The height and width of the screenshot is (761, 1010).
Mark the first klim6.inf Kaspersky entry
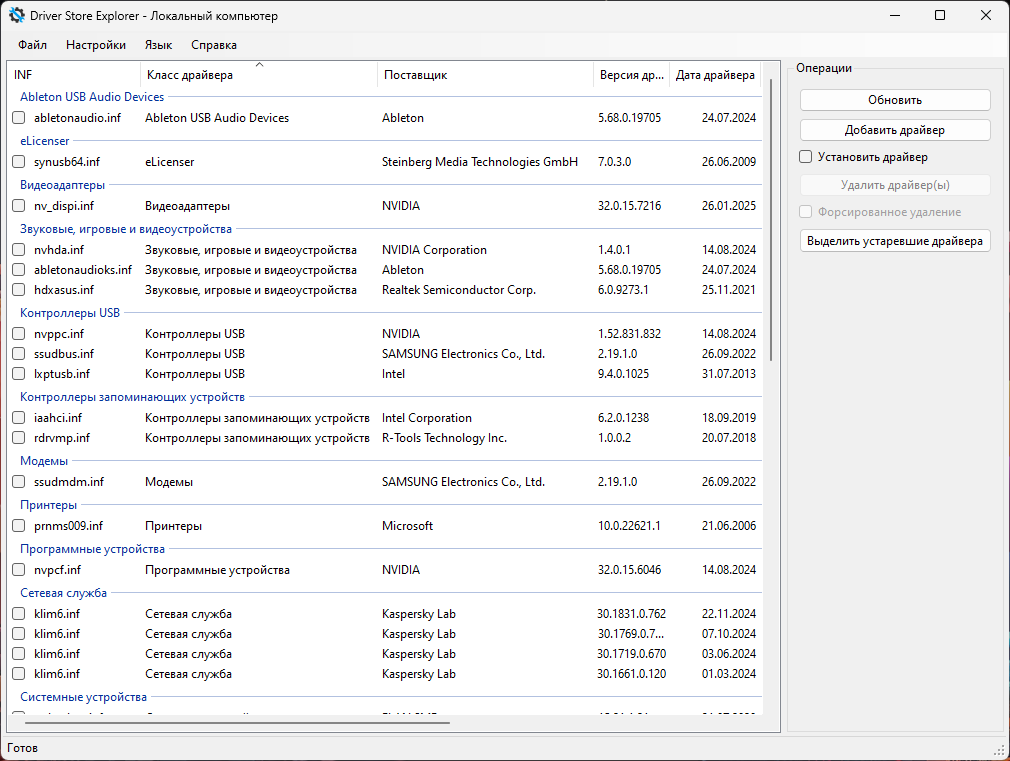(19, 614)
